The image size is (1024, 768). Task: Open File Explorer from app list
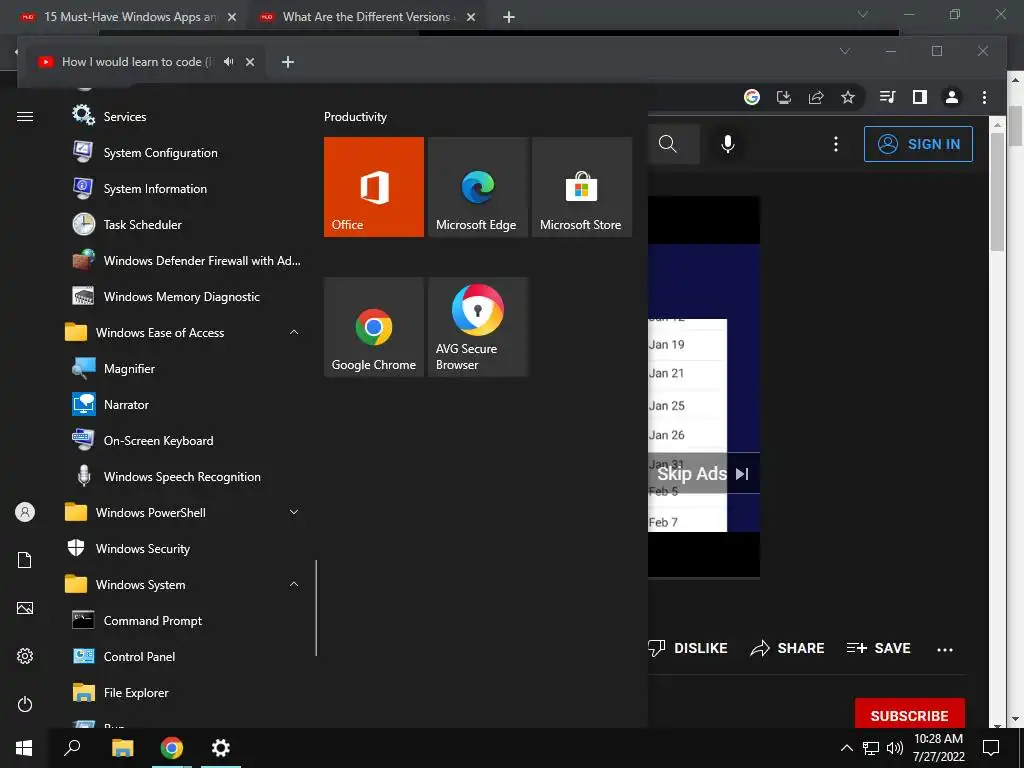(x=186, y=692)
